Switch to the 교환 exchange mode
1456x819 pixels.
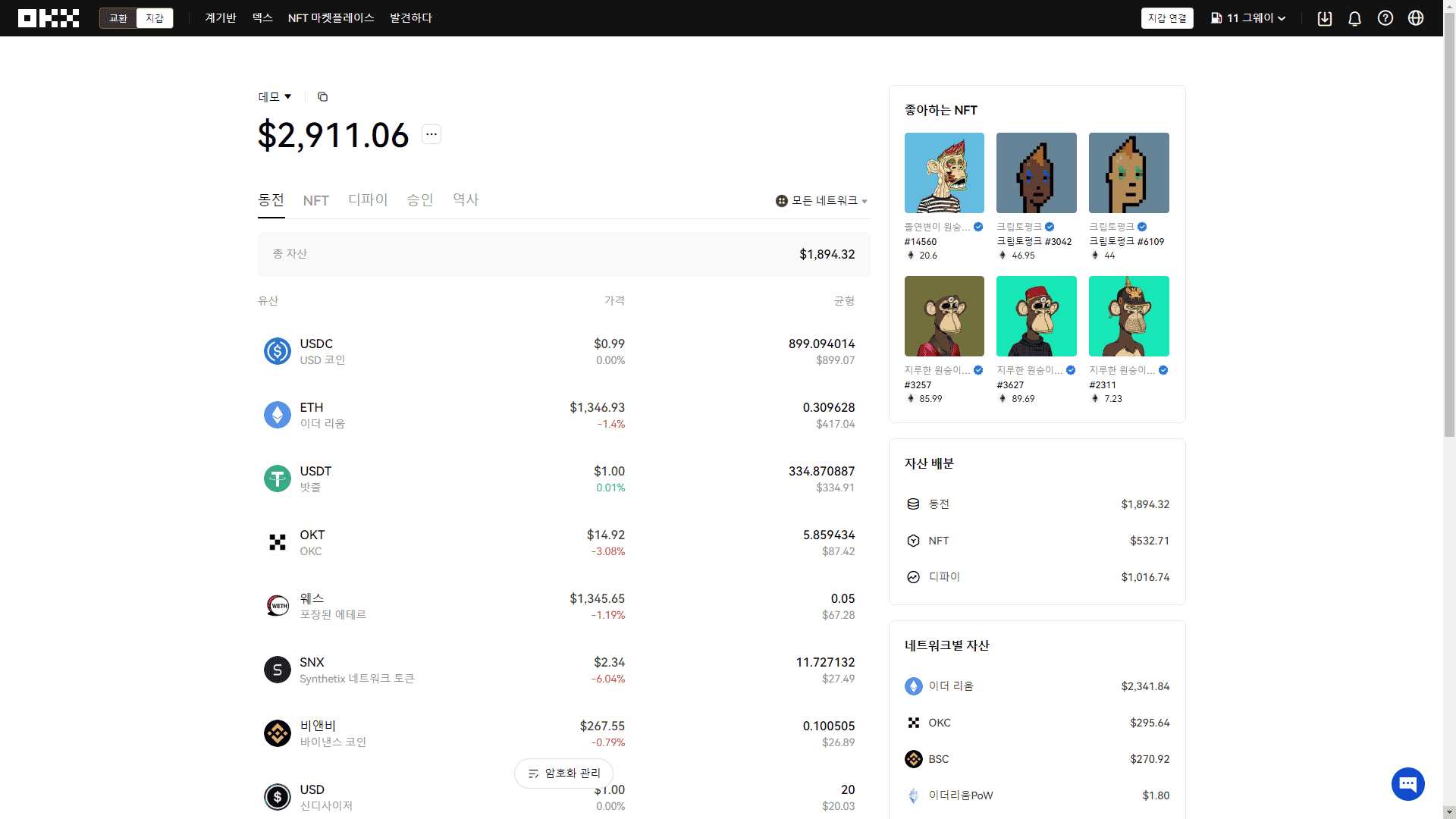[118, 18]
